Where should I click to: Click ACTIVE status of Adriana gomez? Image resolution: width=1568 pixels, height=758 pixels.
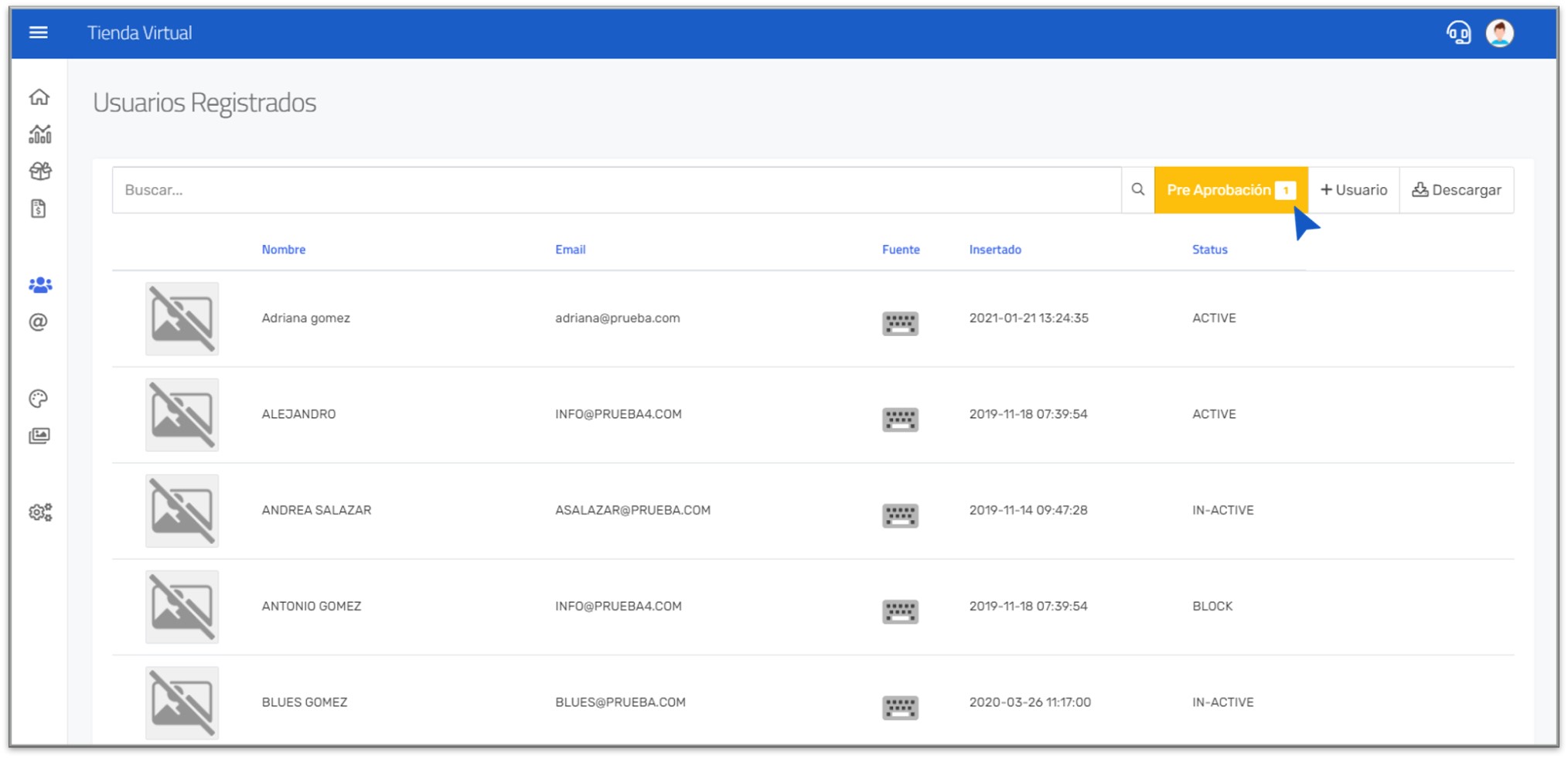tap(1214, 318)
